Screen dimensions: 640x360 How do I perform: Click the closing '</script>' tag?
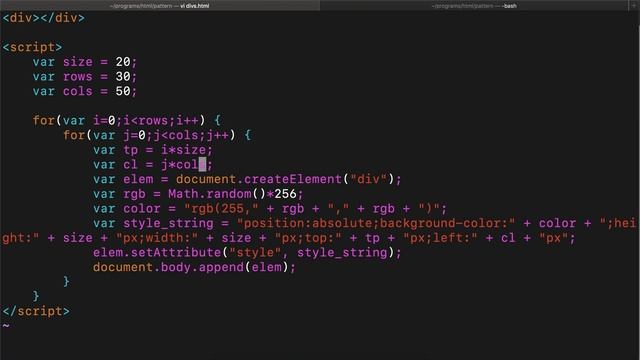click(36, 311)
